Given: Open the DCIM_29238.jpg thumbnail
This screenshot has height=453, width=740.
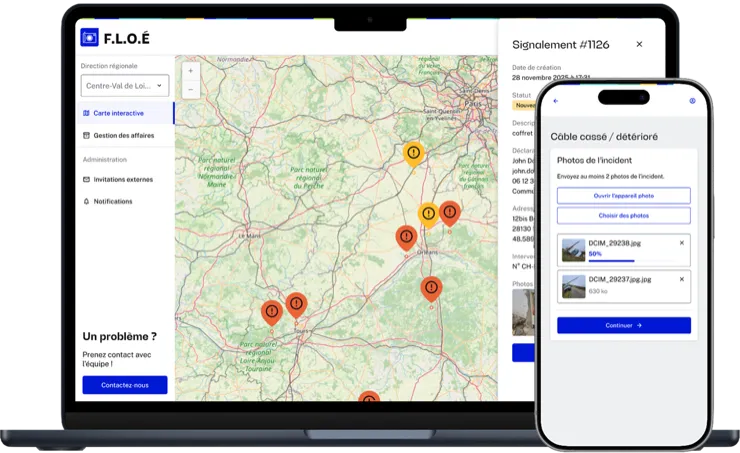Looking at the screenshot, I should pos(573,250).
